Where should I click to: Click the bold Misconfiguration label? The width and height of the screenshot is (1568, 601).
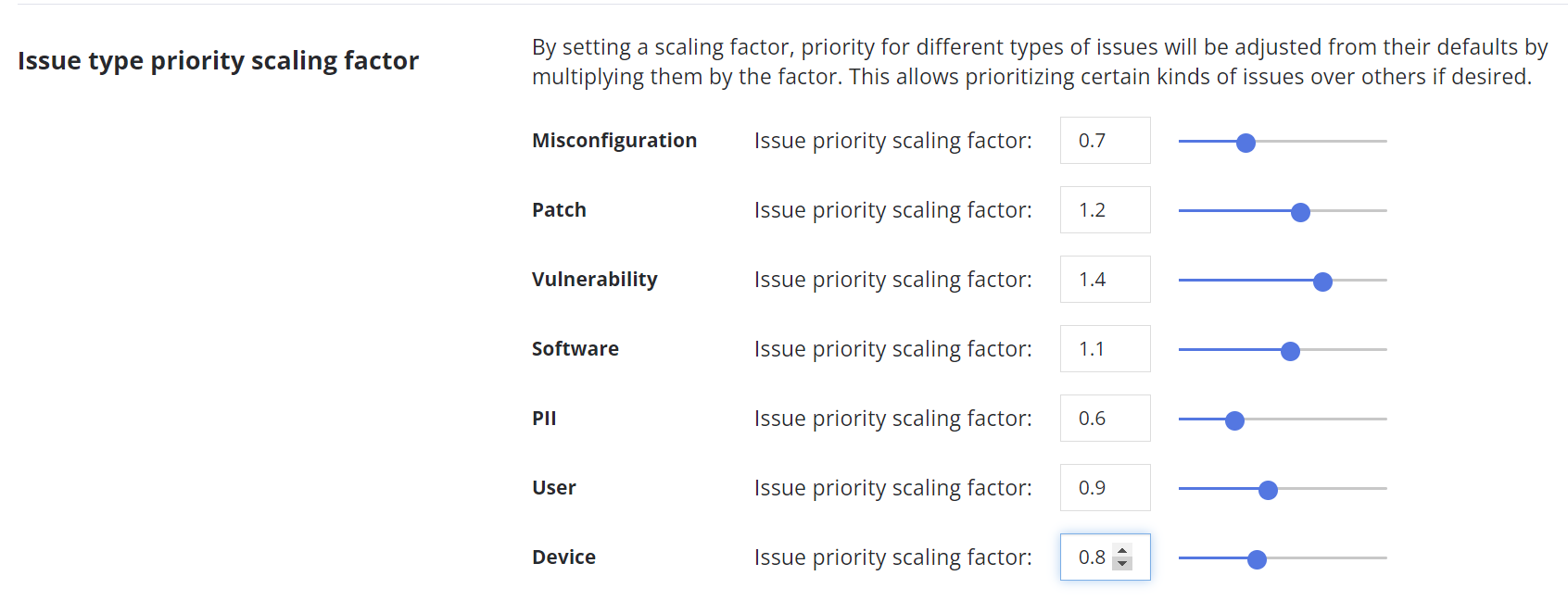pos(613,141)
